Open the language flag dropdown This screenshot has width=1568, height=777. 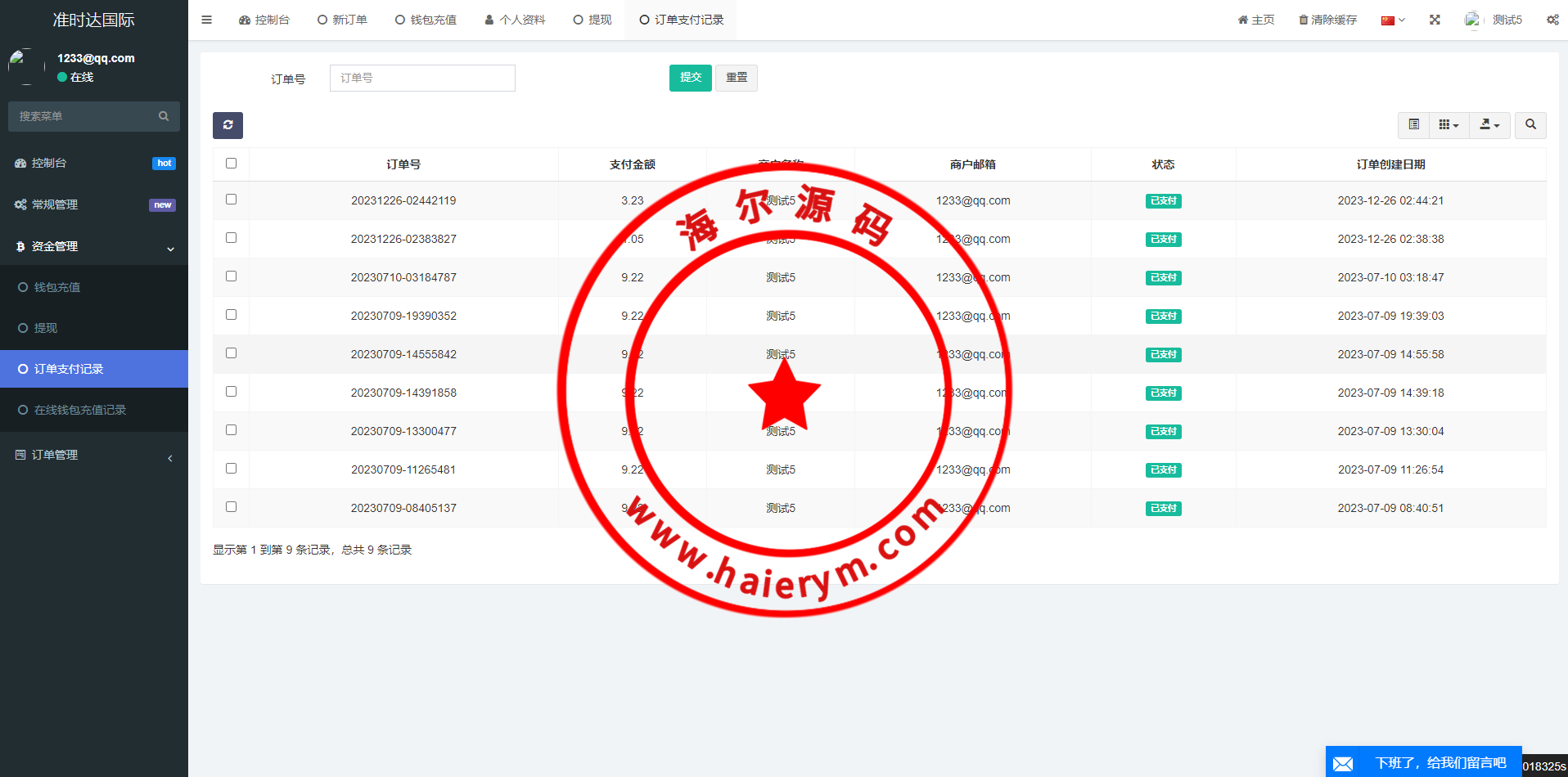point(1392,20)
